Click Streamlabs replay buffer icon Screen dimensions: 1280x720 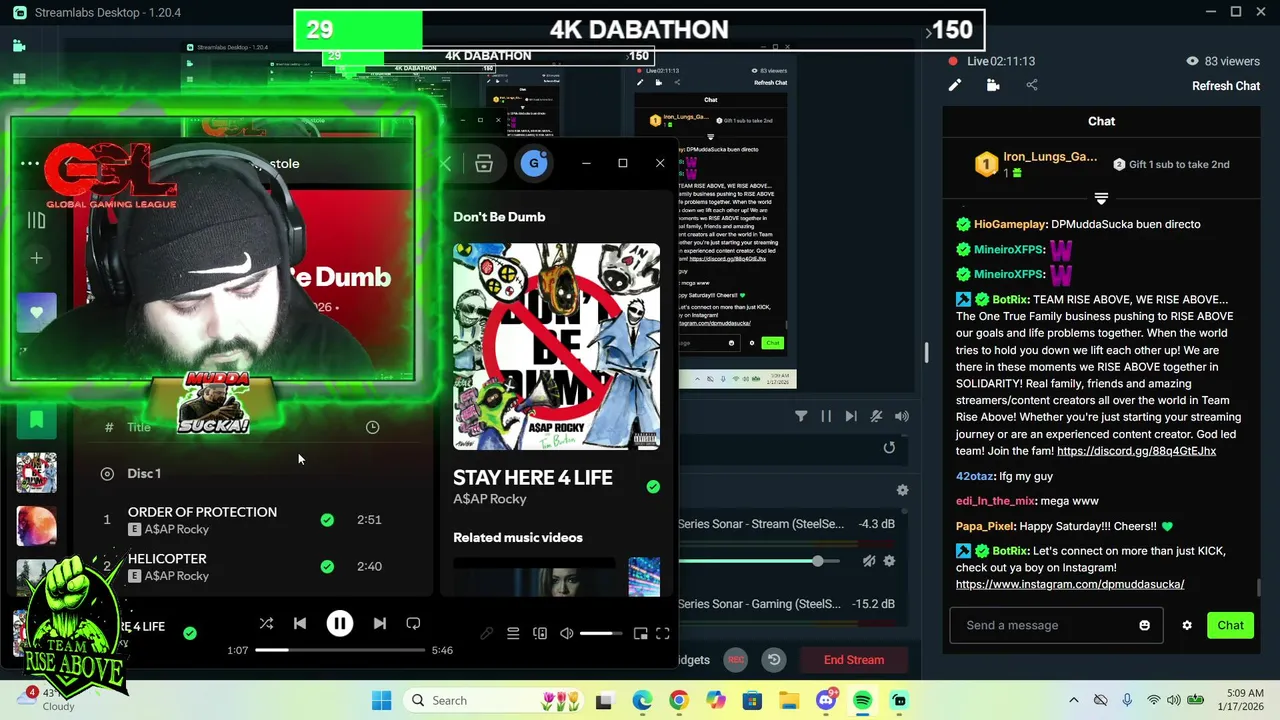(x=774, y=660)
